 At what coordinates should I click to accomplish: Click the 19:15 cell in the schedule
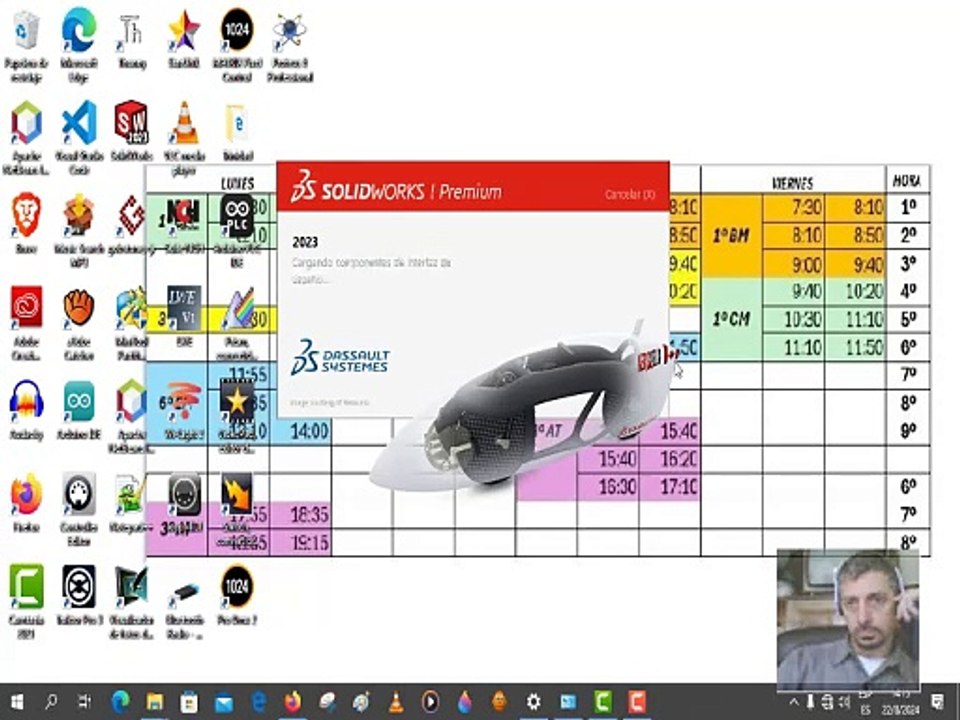click(309, 542)
